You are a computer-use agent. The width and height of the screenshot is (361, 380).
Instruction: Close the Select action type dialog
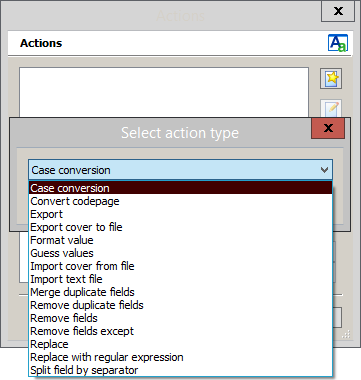[328, 128]
